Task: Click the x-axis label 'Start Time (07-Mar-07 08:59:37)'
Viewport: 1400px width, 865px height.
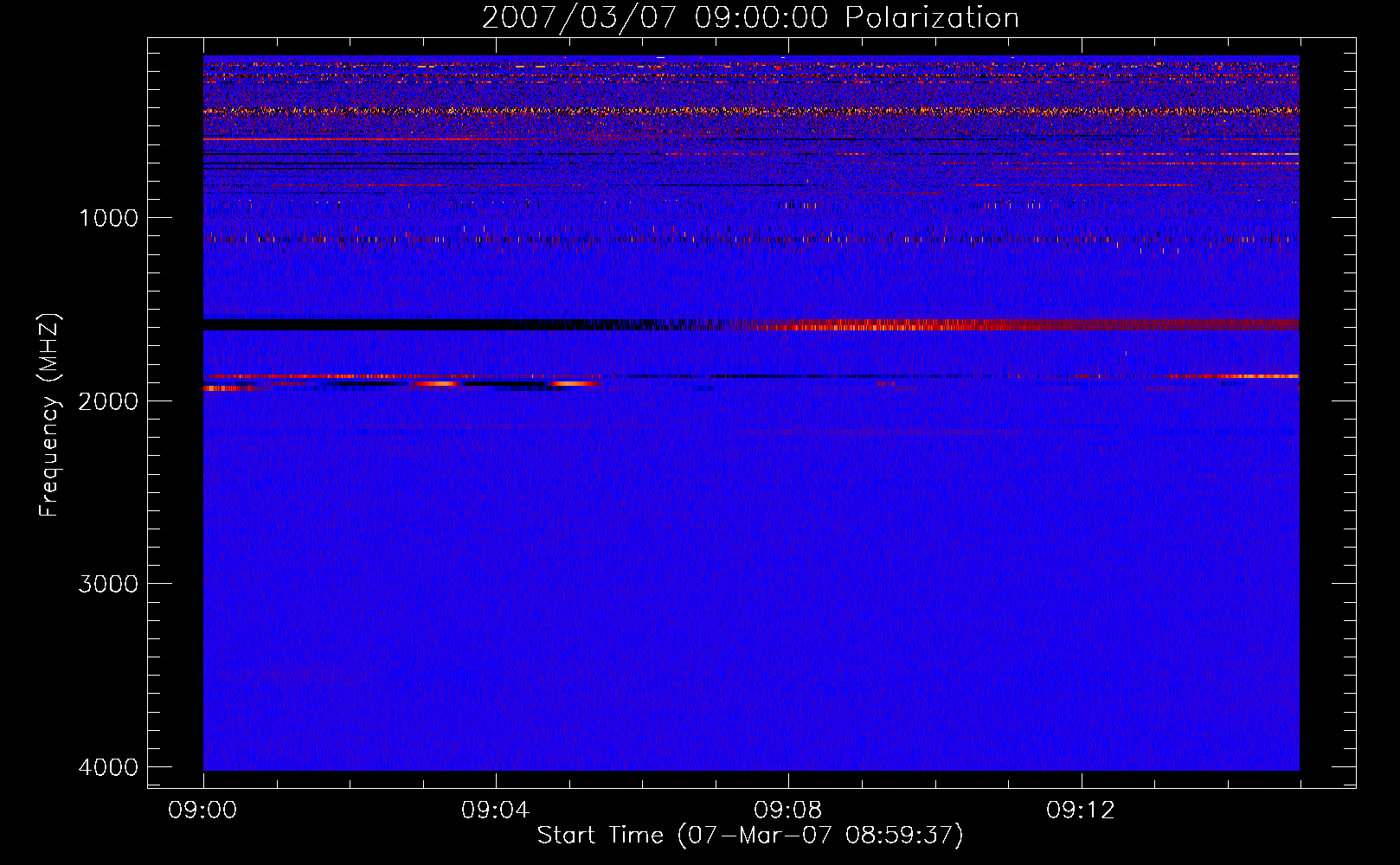Action: [x=750, y=836]
